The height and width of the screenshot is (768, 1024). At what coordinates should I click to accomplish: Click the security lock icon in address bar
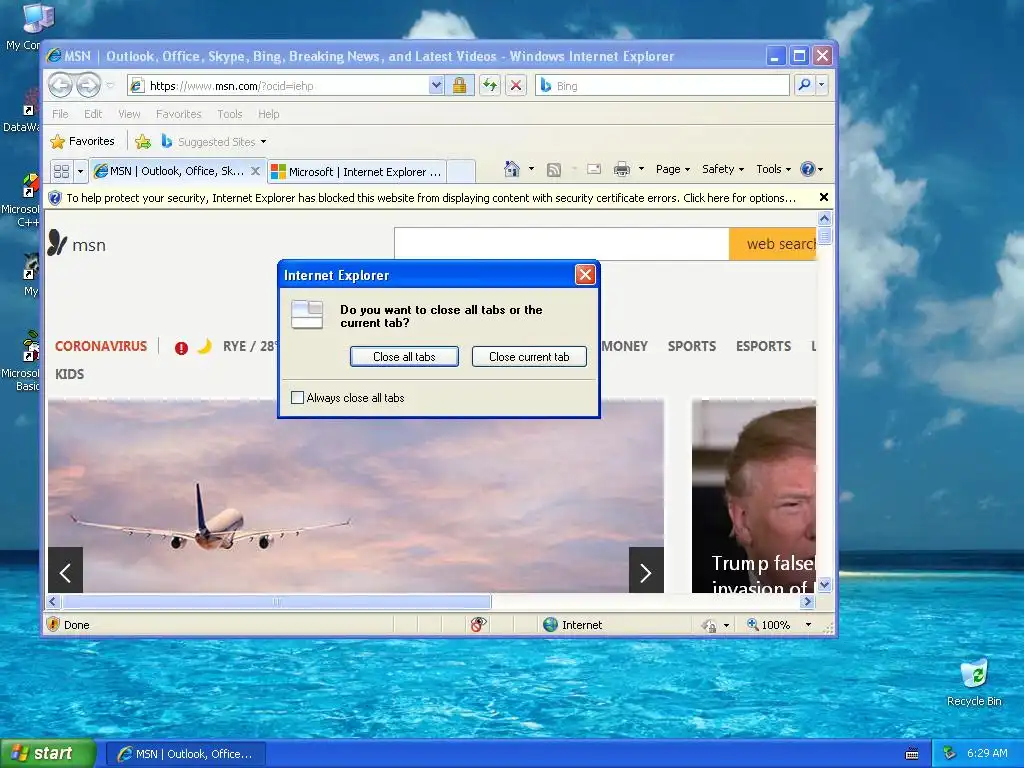[459, 86]
